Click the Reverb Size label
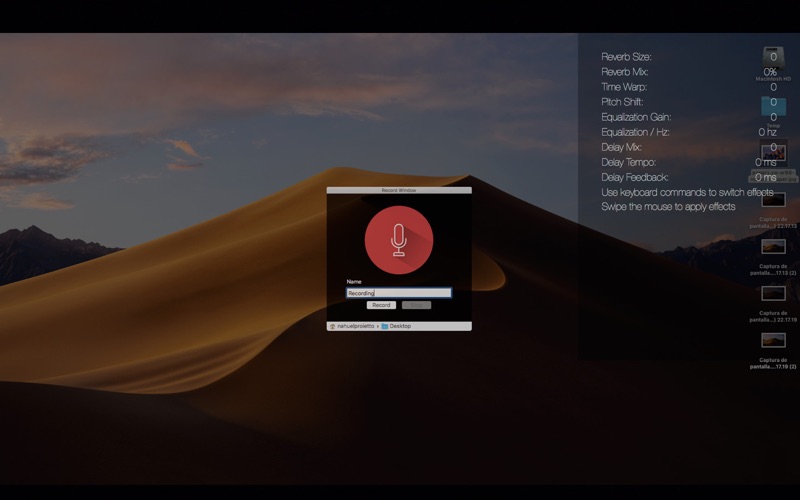This screenshot has width=800, height=500. point(626,57)
